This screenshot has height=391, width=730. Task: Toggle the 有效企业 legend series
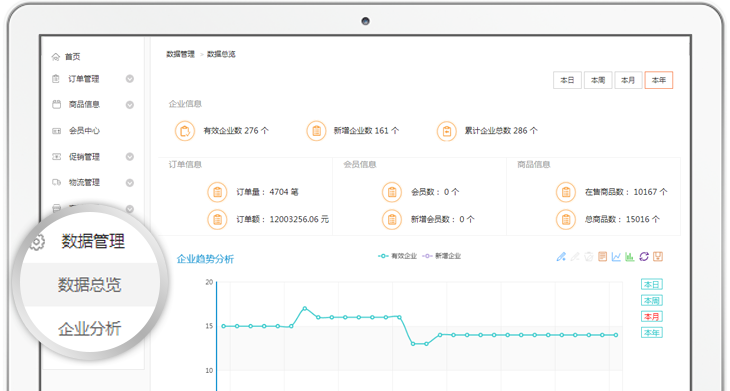pos(397,256)
